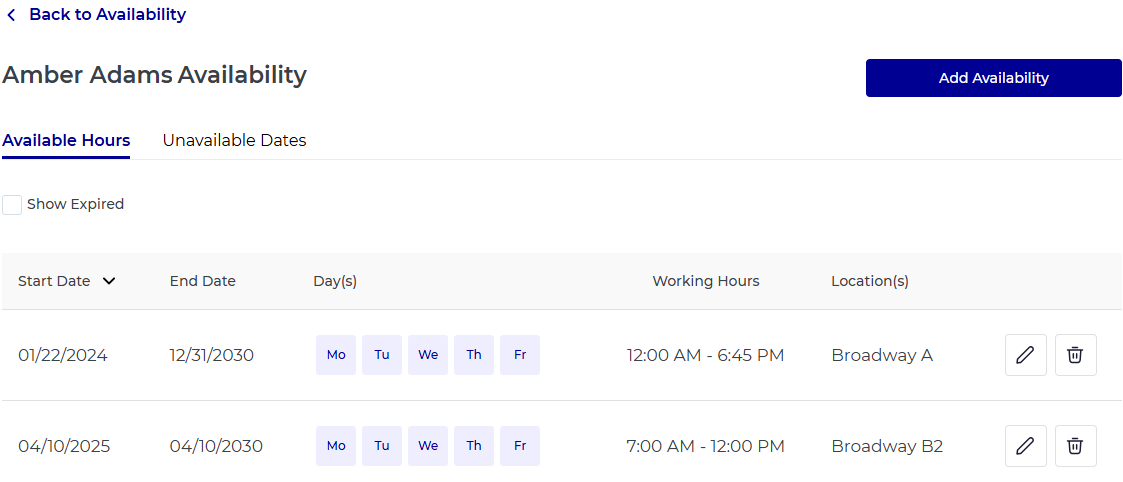
Task: Click the Mo day chip in 01/22/2024 row
Action: [x=336, y=355]
